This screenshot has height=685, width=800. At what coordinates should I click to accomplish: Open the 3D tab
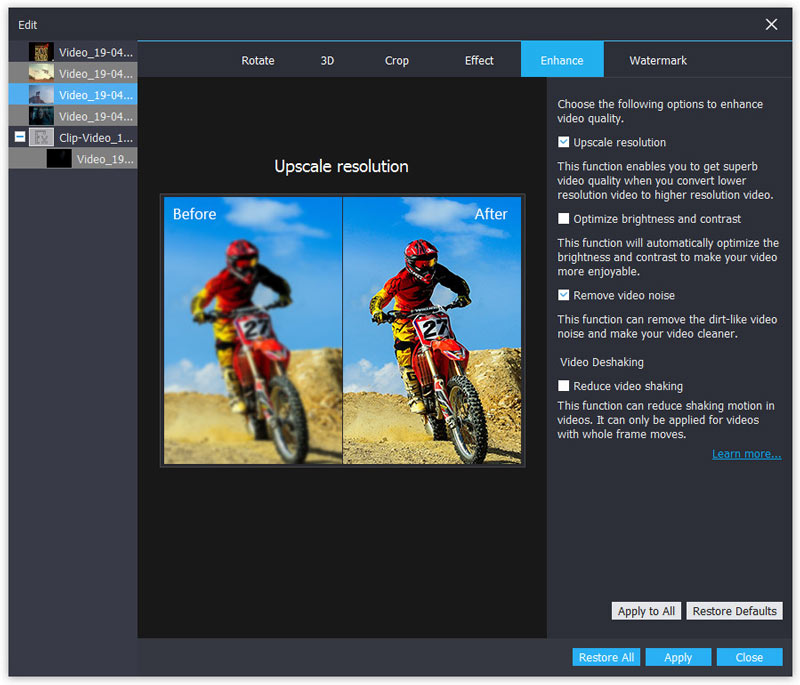point(327,60)
